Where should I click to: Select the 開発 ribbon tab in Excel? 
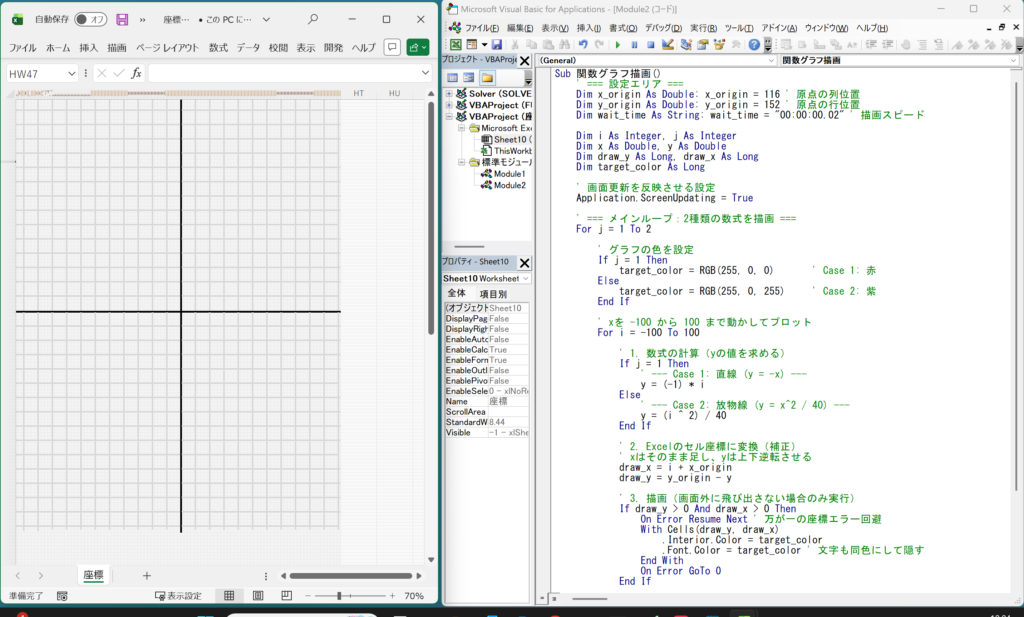coord(333,47)
